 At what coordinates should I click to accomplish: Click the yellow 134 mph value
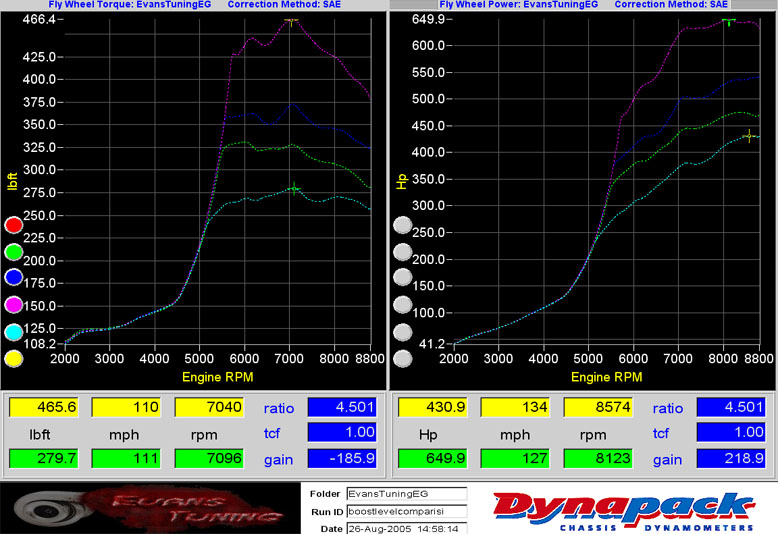coord(515,407)
